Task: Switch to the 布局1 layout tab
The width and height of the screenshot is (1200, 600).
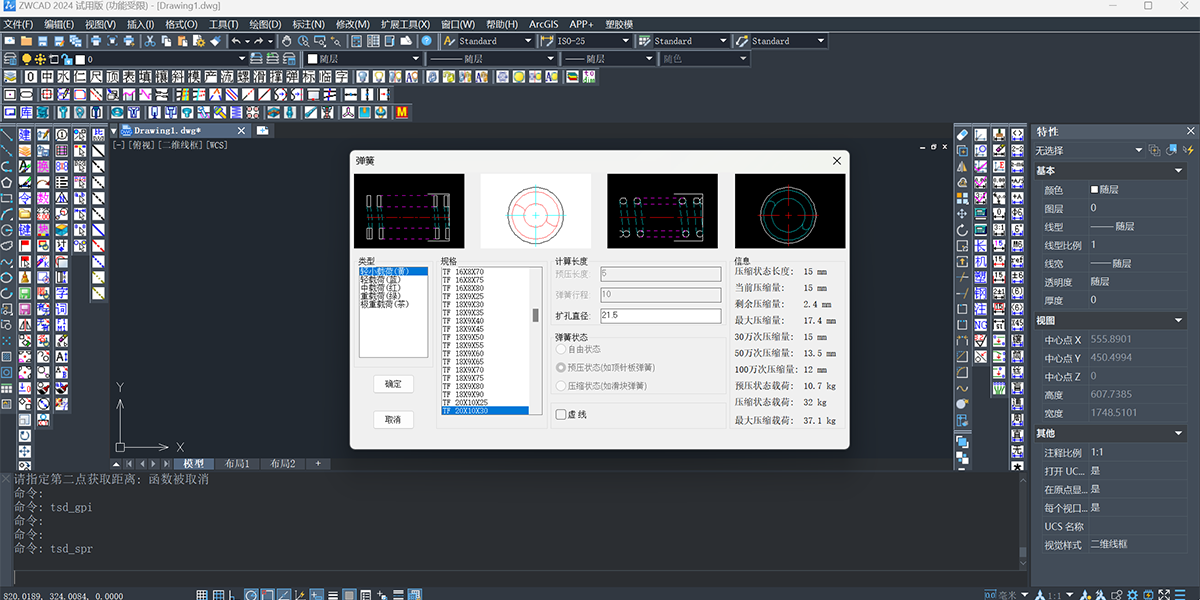Action: [x=237, y=464]
